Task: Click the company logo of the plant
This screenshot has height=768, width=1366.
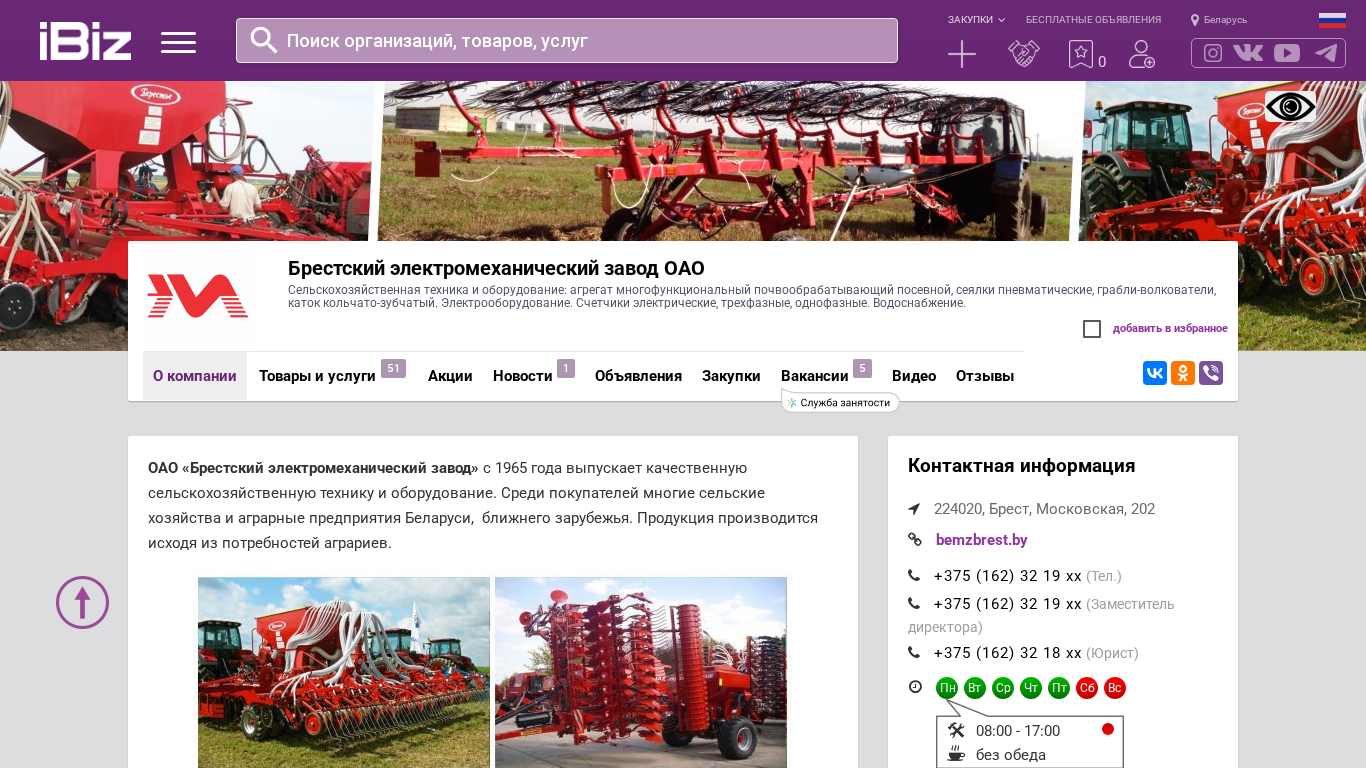Action: 198,296
